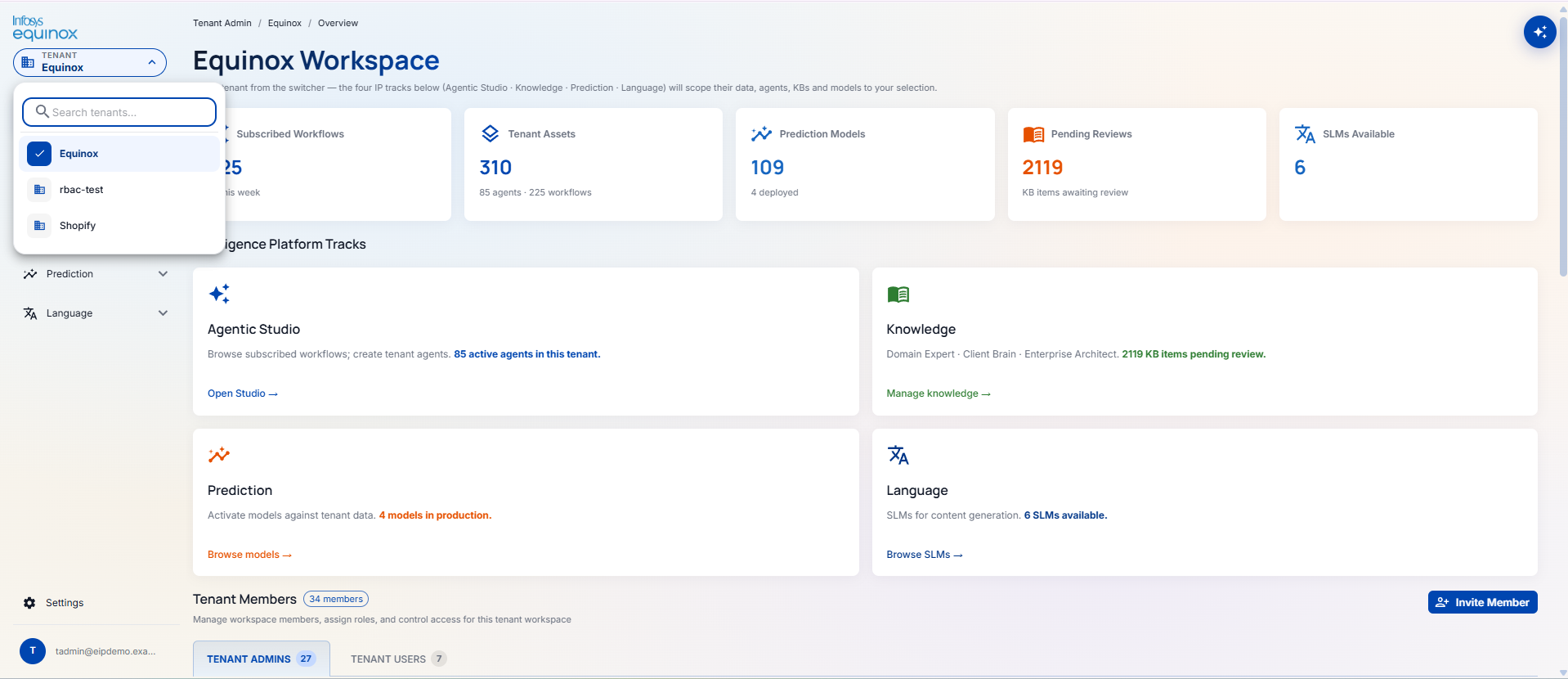Click '85 active agents in this tenant' text
The width and height of the screenshot is (1568, 679).
tap(527, 354)
